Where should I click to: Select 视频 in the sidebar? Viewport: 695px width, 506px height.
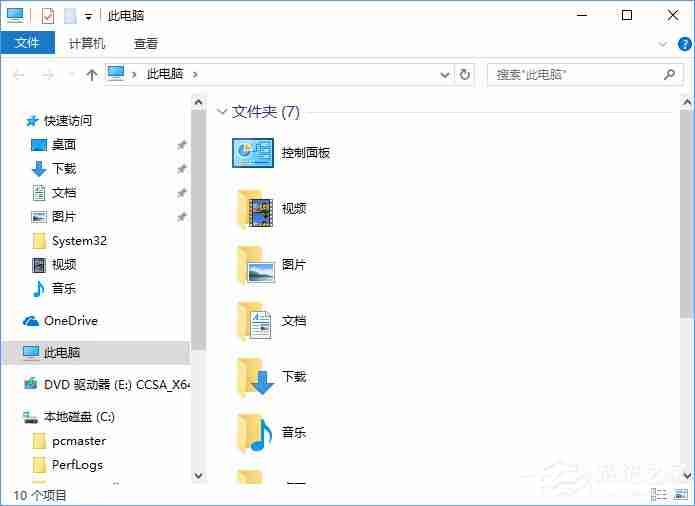(x=64, y=265)
